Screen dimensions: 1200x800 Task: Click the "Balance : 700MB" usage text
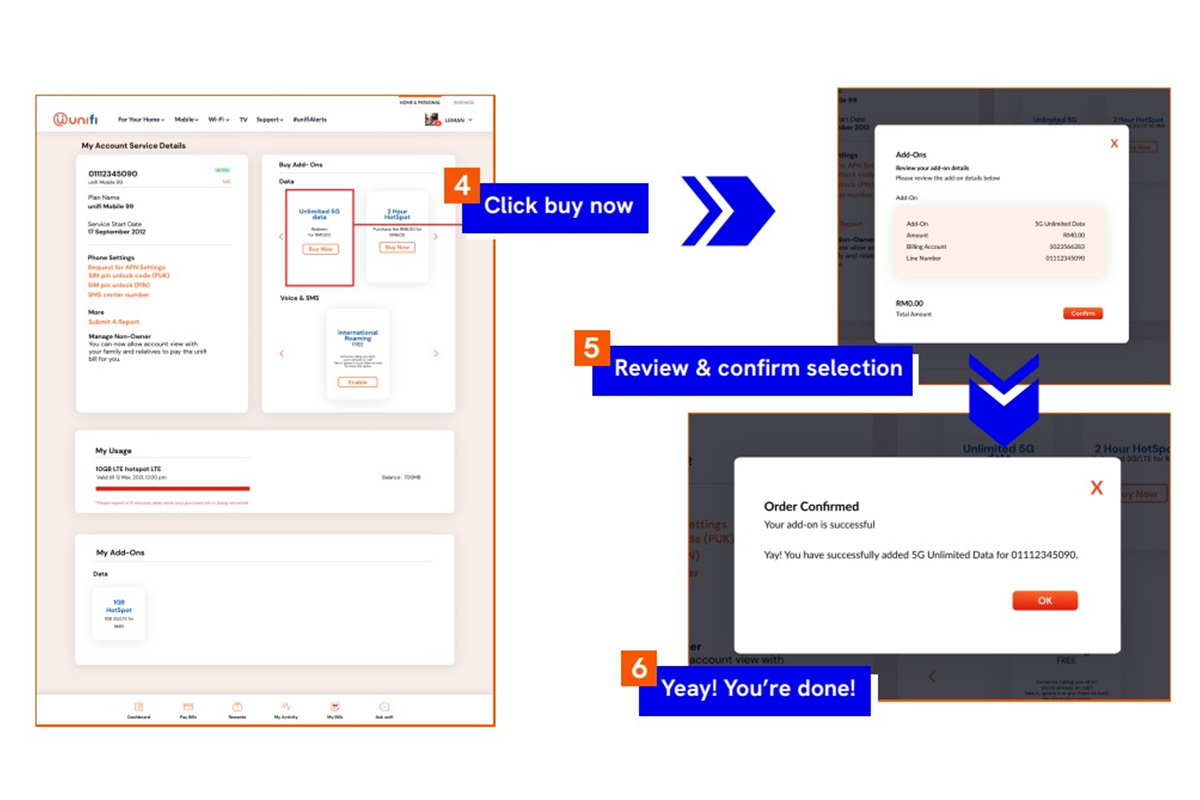click(402, 477)
